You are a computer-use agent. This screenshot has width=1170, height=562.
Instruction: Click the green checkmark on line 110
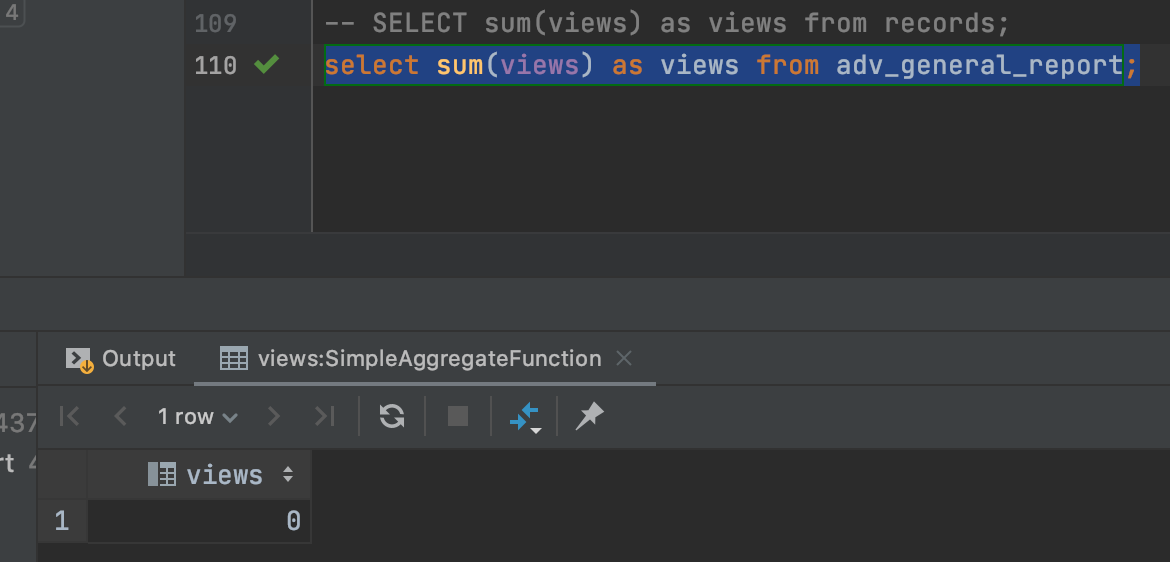pyautogui.click(x=266, y=65)
